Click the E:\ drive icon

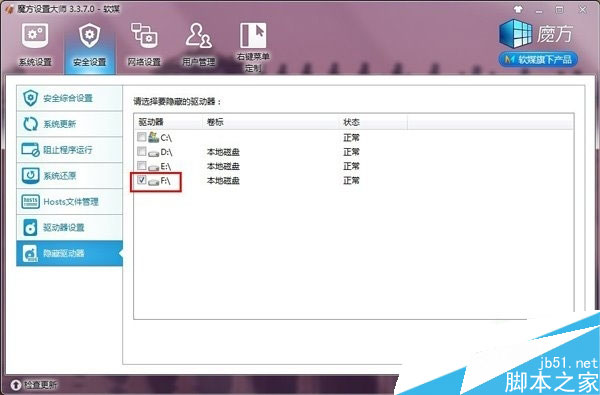[x=153, y=167]
